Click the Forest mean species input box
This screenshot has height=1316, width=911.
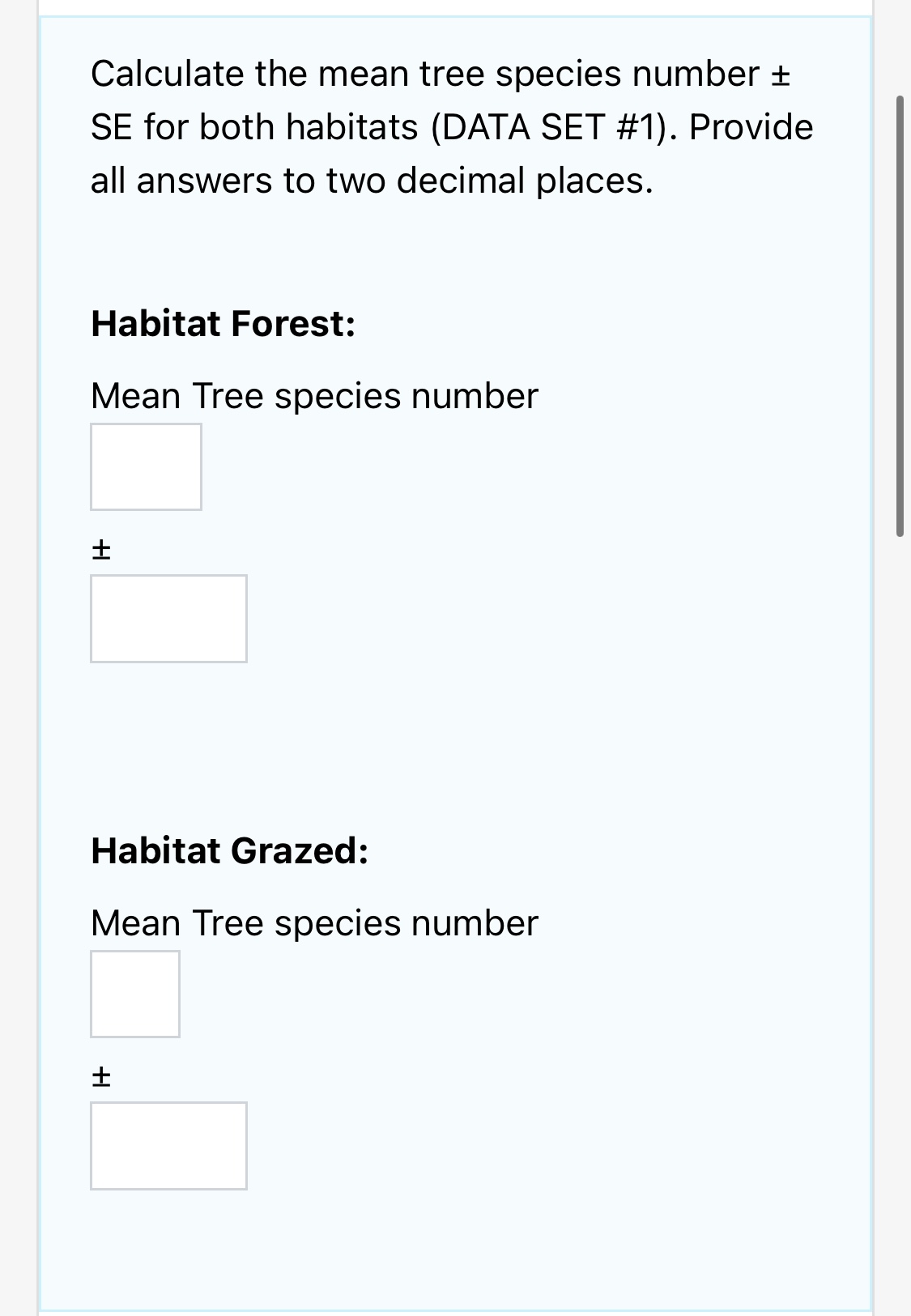click(146, 466)
